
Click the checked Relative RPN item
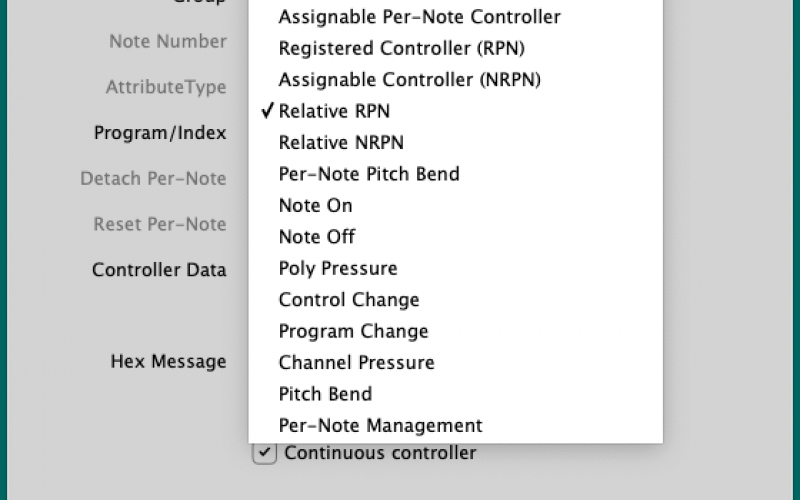pos(334,111)
